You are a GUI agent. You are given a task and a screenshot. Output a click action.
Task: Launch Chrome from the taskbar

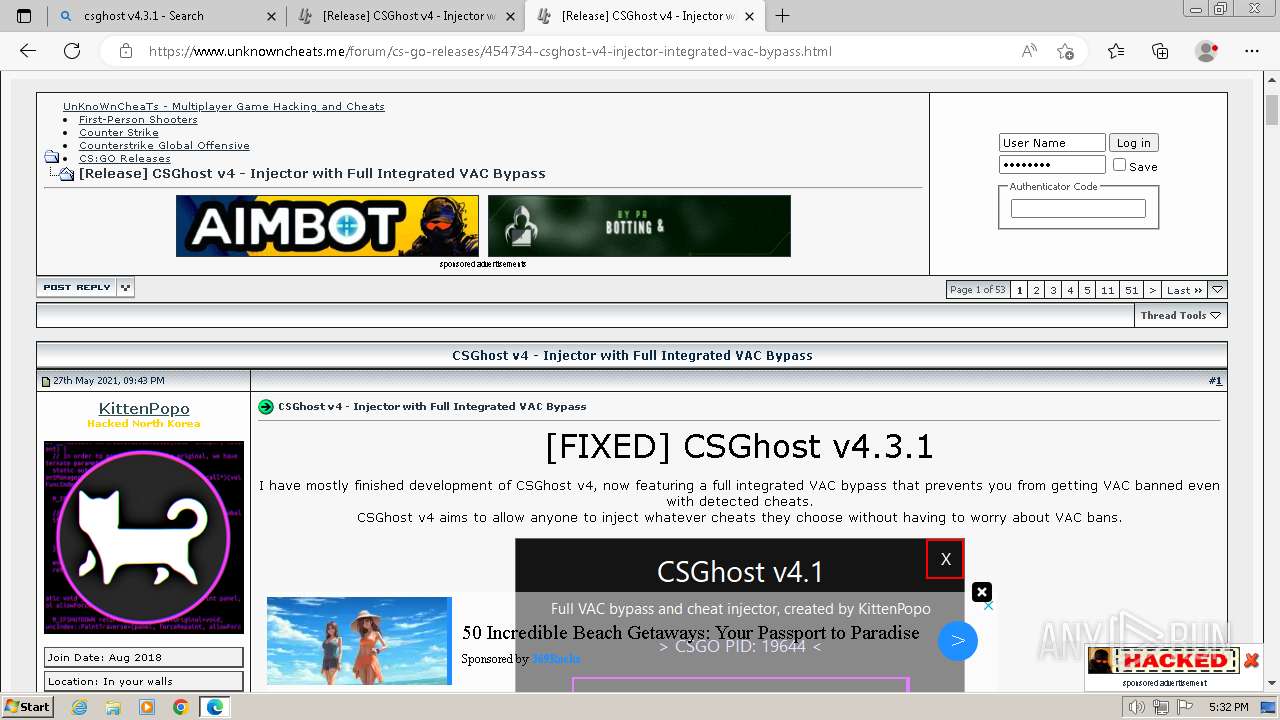tap(180, 707)
